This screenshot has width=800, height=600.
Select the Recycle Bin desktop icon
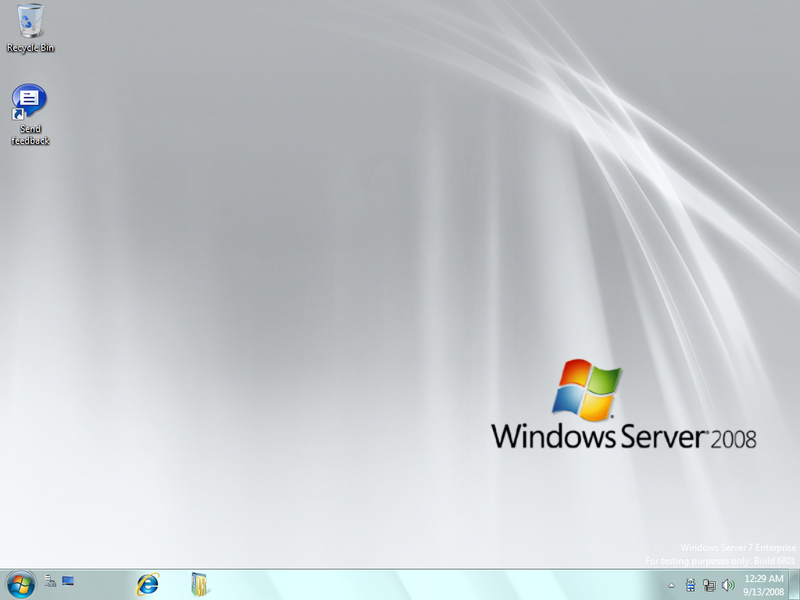pyautogui.click(x=30, y=28)
